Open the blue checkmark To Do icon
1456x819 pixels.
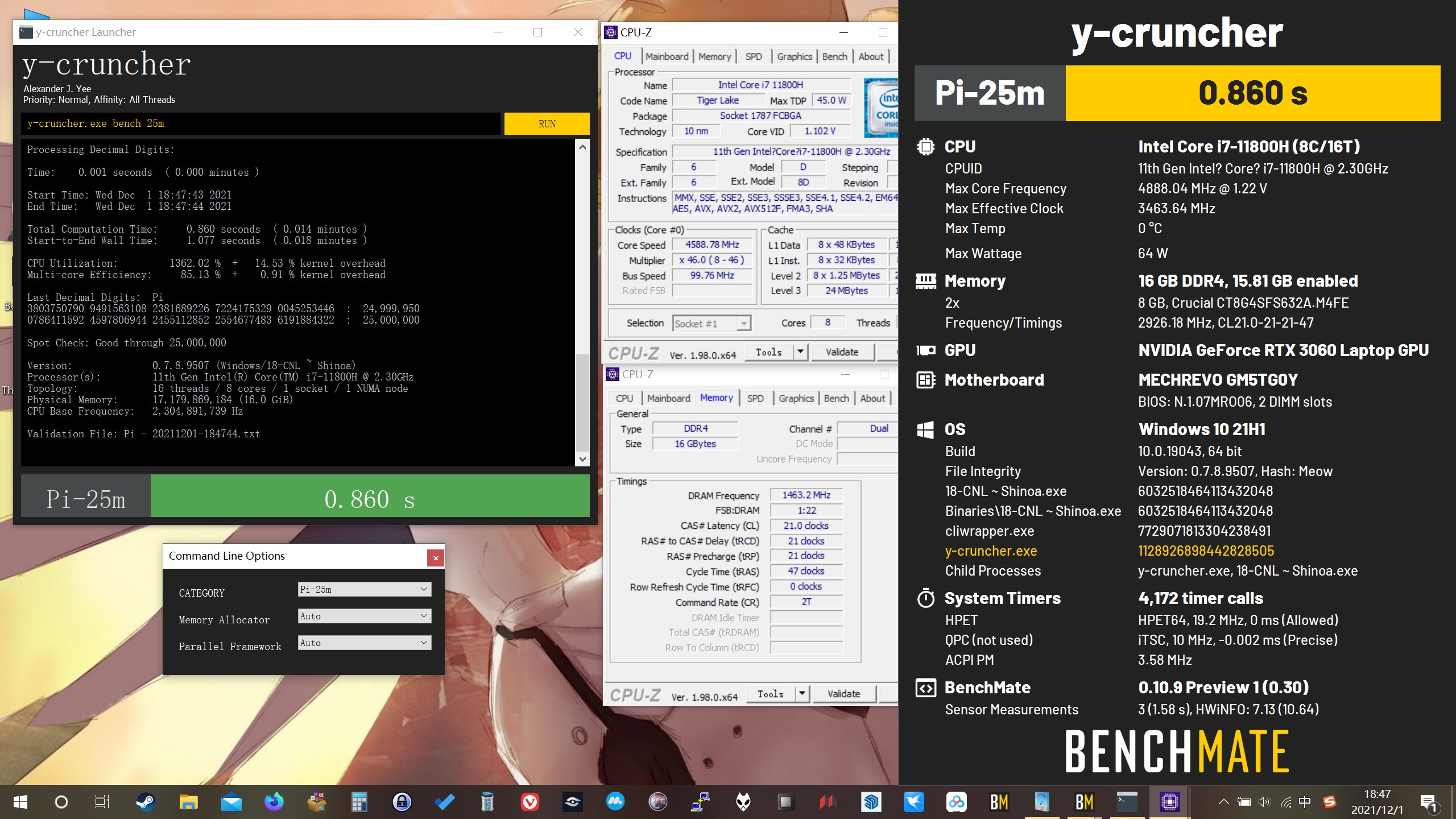pos(445,802)
